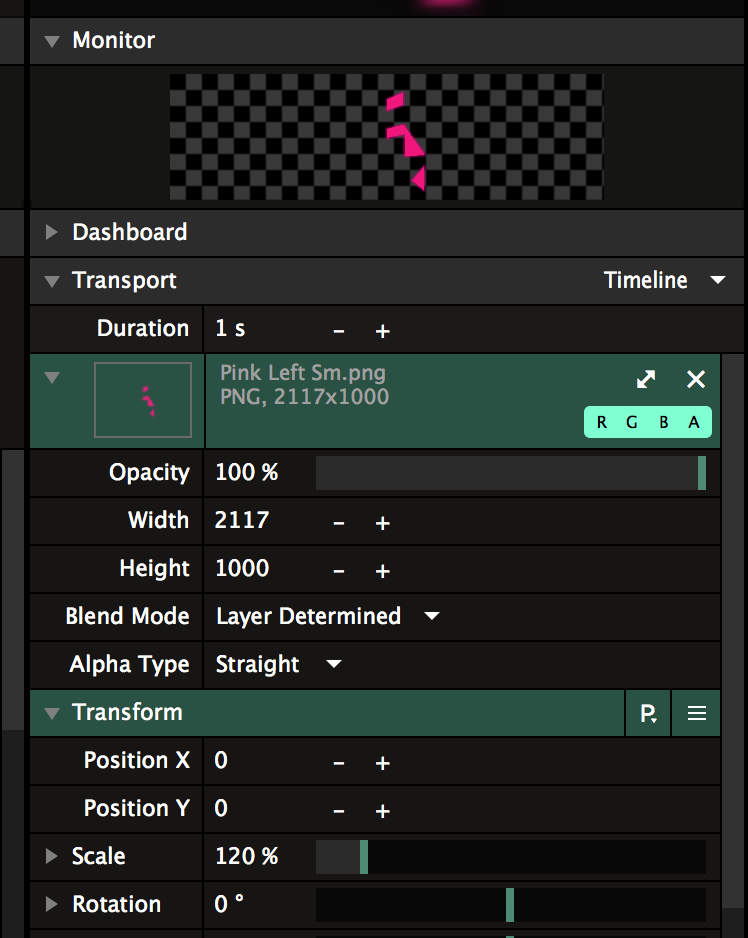Open the Transform preset P icon
Image resolution: width=748 pixels, height=938 pixels.
tap(648, 713)
